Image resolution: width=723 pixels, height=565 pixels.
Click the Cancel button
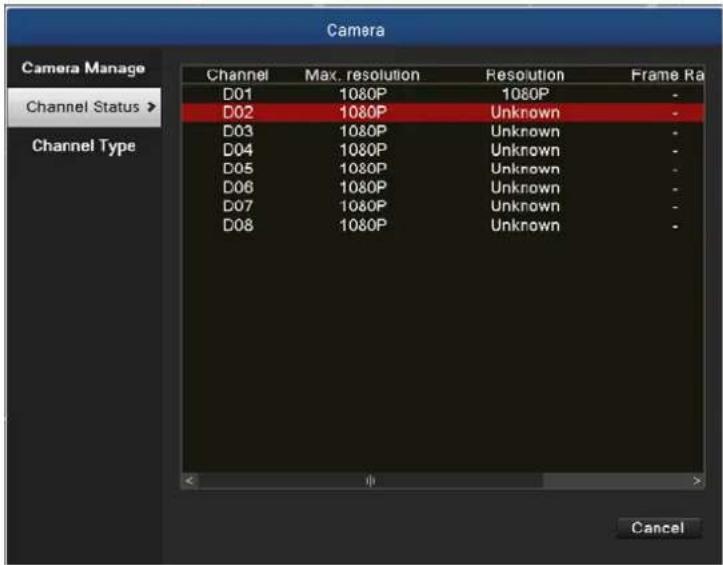(x=658, y=527)
